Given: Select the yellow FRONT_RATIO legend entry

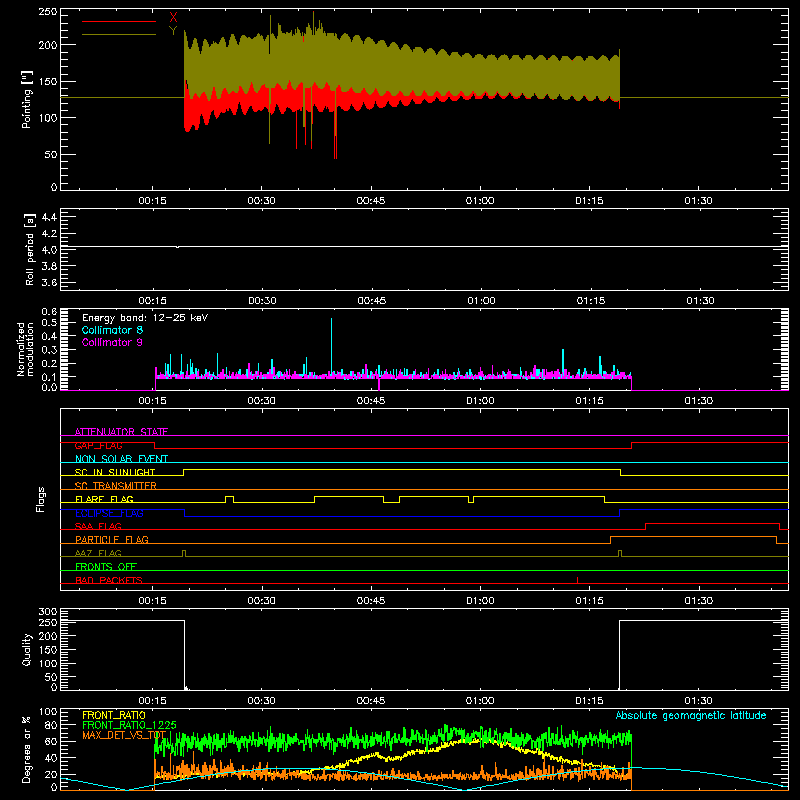Looking at the screenshot, I should pyautogui.click(x=114, y=715).
